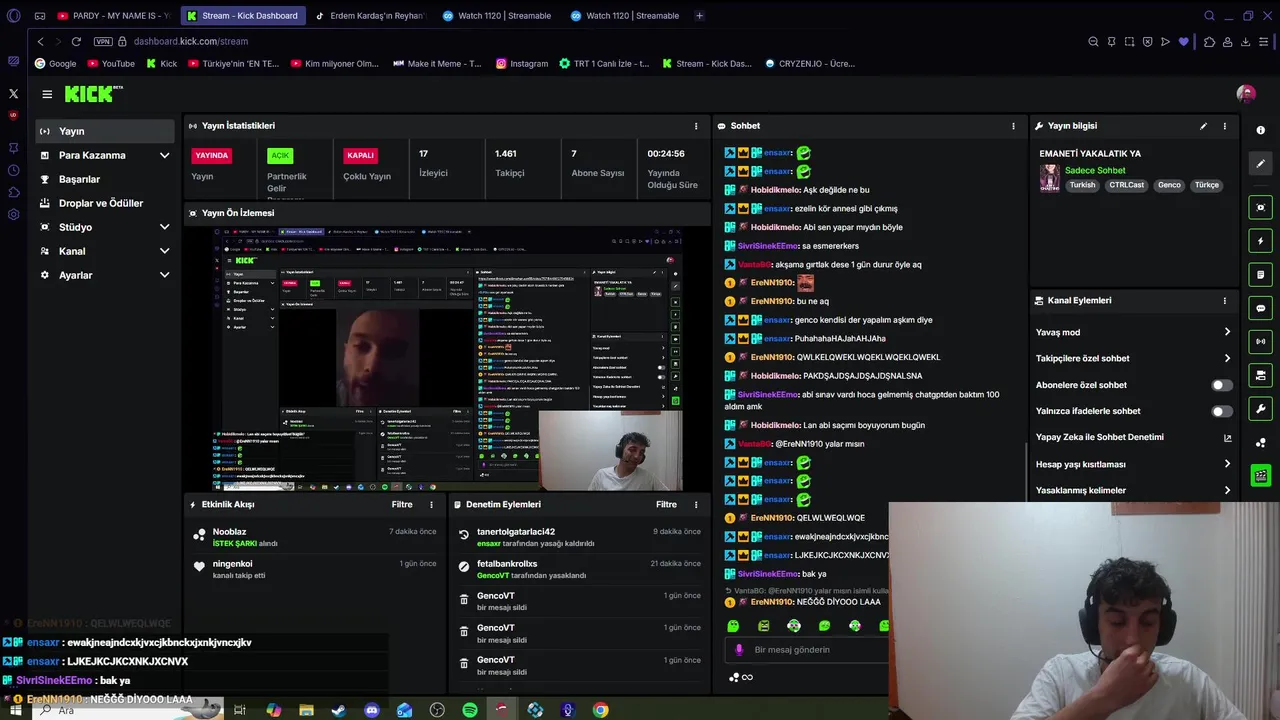1280x720 pixels.
Task: Edit stream info with the pencil icon in Yayın bilgisi
Action: point(1203,126)
